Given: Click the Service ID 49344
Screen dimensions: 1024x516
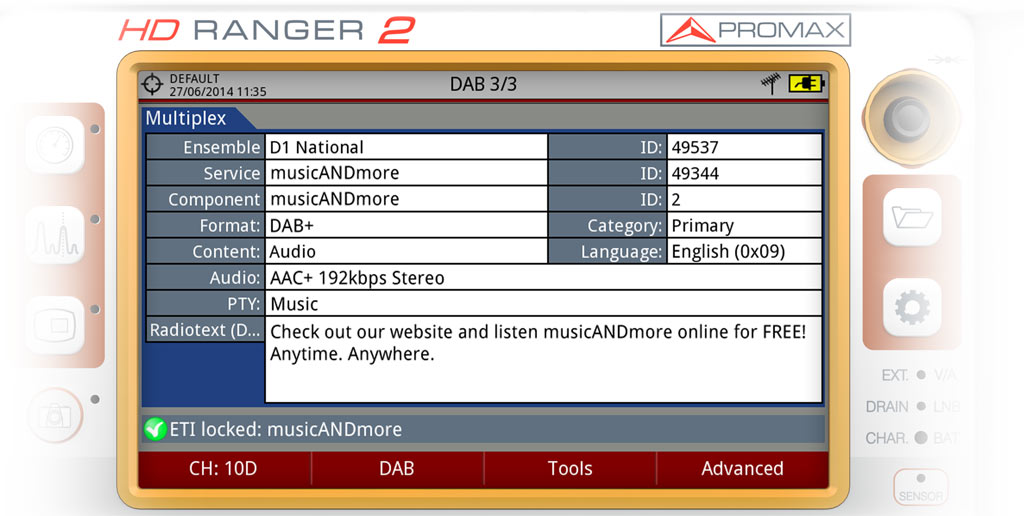Looking at the screenshot, I should [x=744, y=173].
